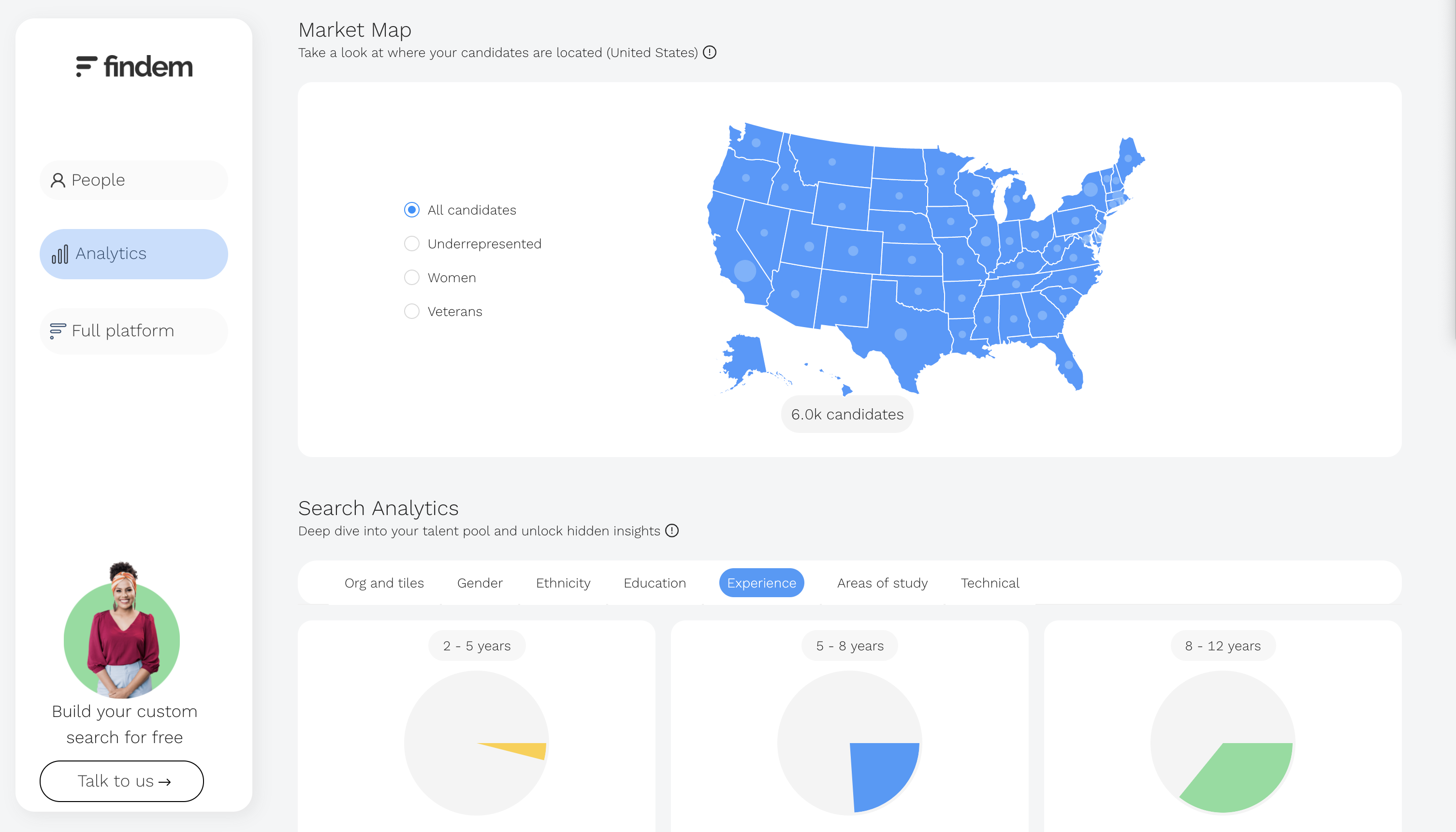Click the large California candidate bubble
Viewport: 1456px width, 832px height.
click(x=745, y=271)
